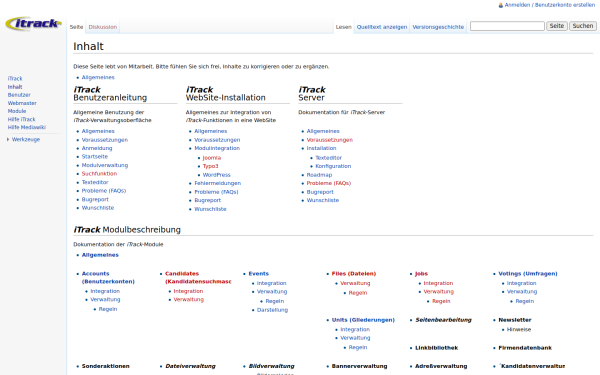Open the Versionsgeschichte tab
Image resolution: width=600 pixels, height=375 pixels.
pyautogui.click(x=438, y=27)
